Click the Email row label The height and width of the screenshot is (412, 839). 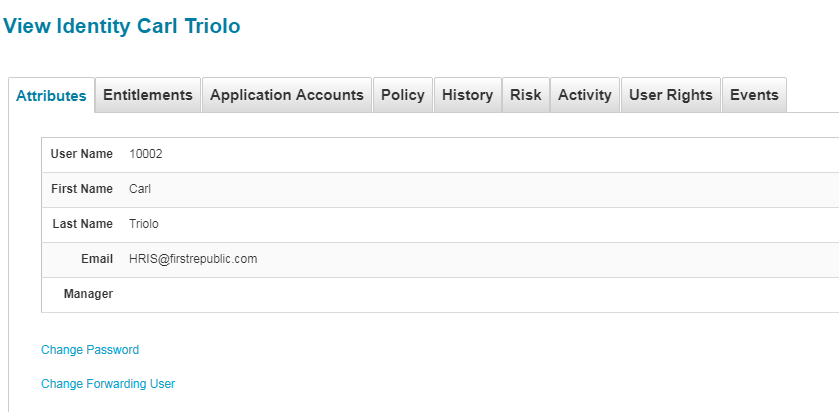click(97, 259)
